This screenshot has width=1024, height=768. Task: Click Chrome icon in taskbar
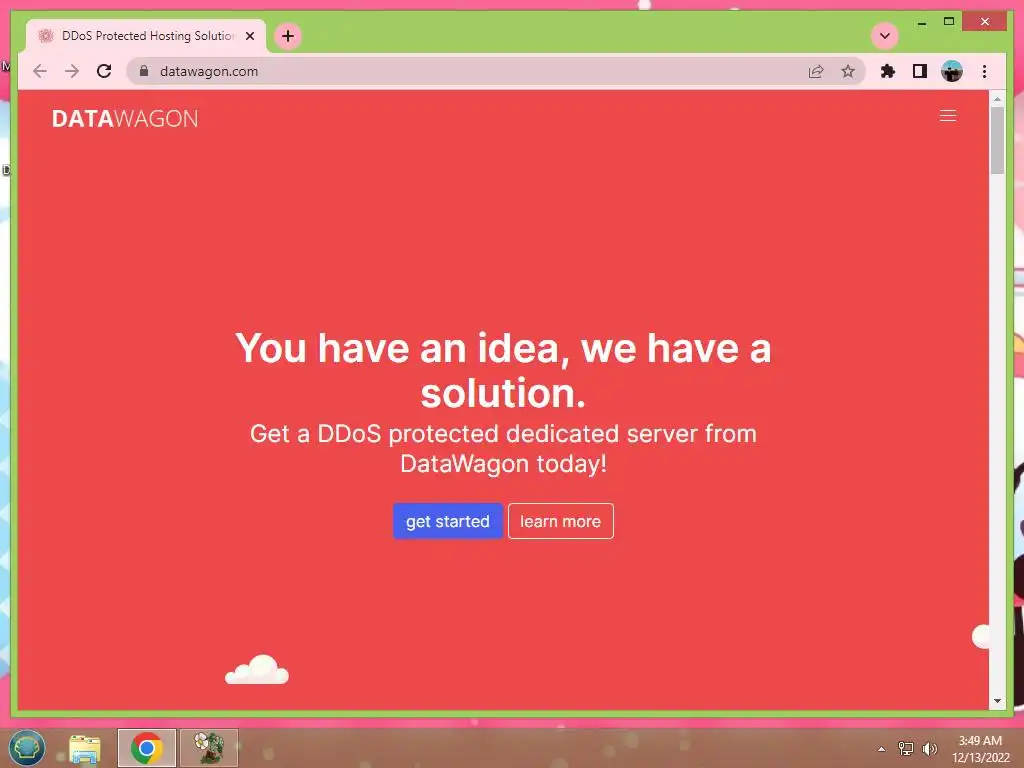tap(147, 748)
